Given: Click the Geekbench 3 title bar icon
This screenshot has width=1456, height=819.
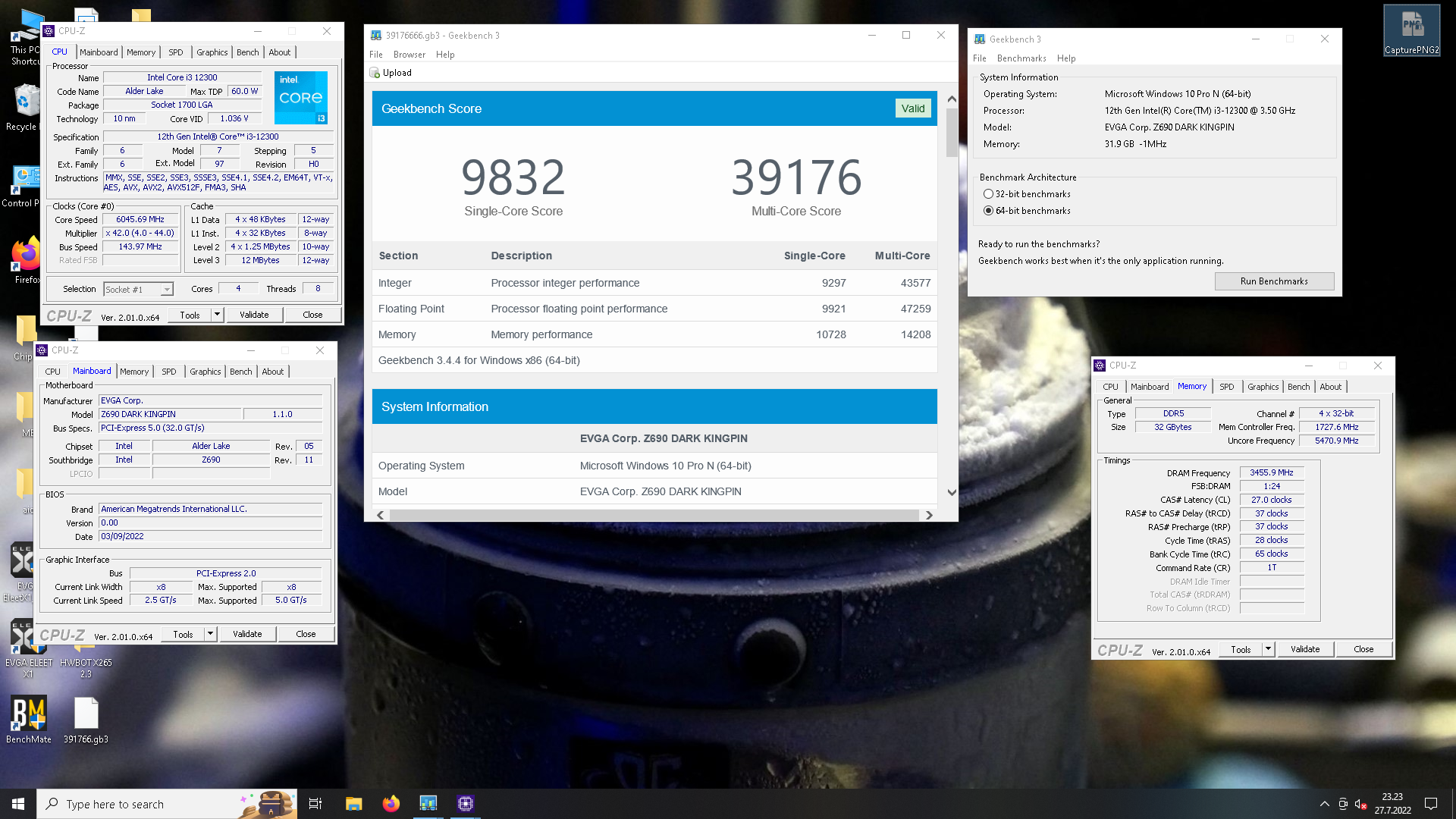Looking at the screenshot, I should tap(980, 39).
